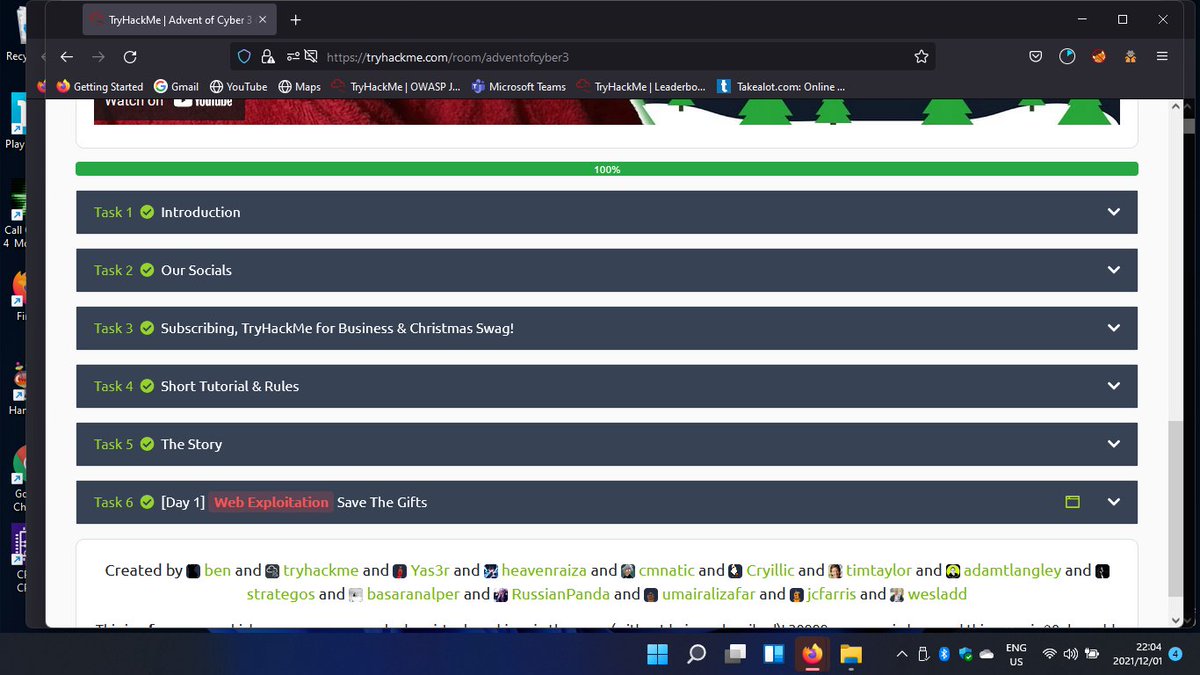Open creator profile link Yas3r
The image size is (1200, 675).
point(431,570)
